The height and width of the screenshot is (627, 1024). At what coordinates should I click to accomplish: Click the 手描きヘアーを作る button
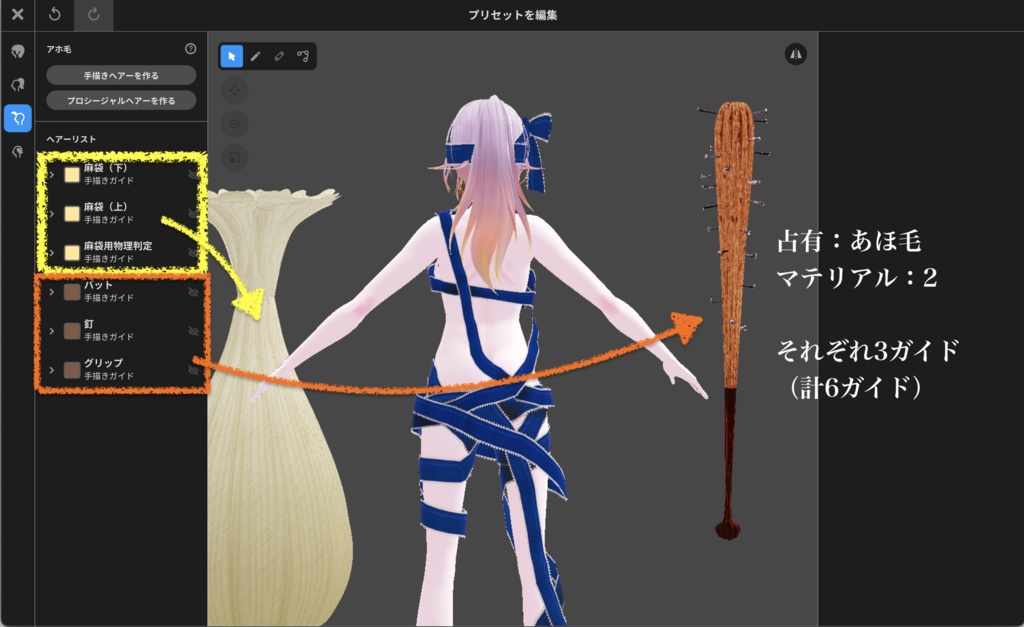coord(120,74)
